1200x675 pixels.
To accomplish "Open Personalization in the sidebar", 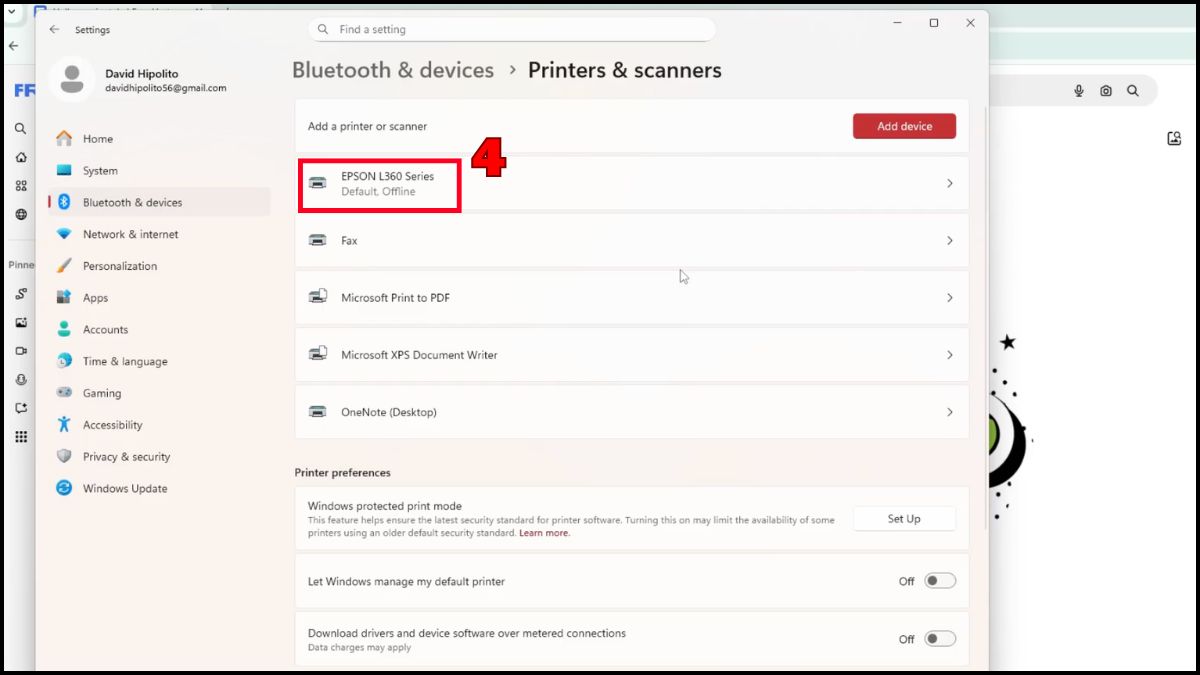I will (159, 266).
